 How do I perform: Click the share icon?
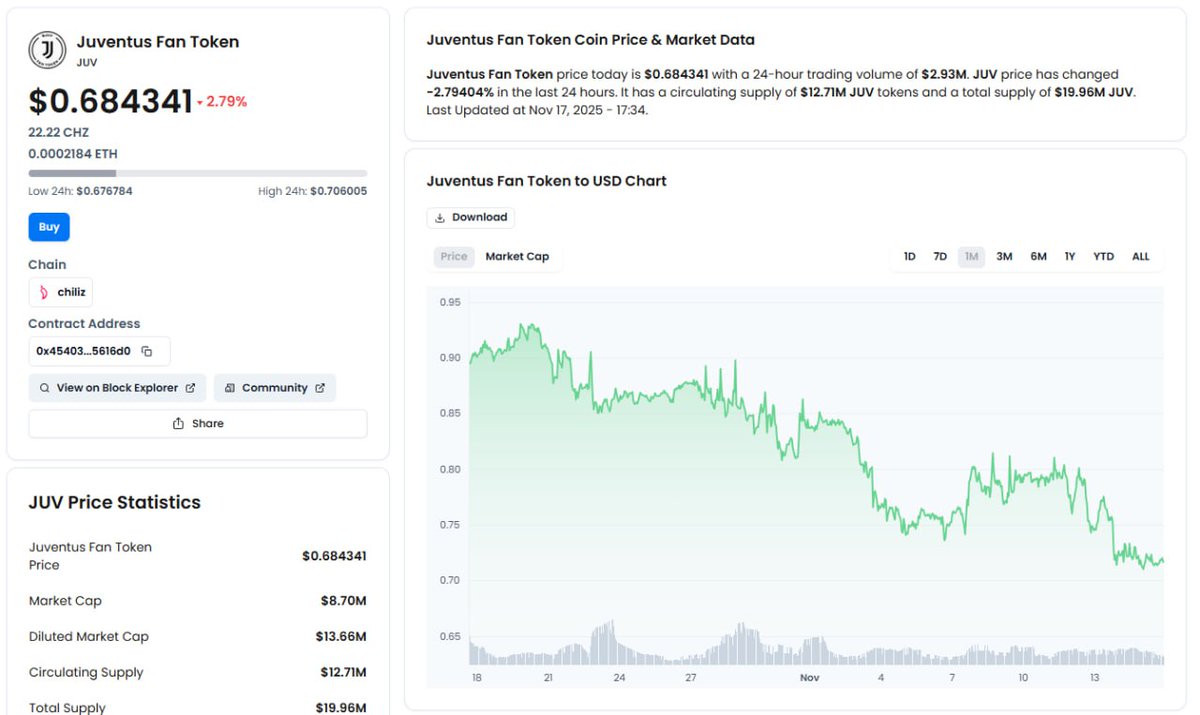[178, 424]
